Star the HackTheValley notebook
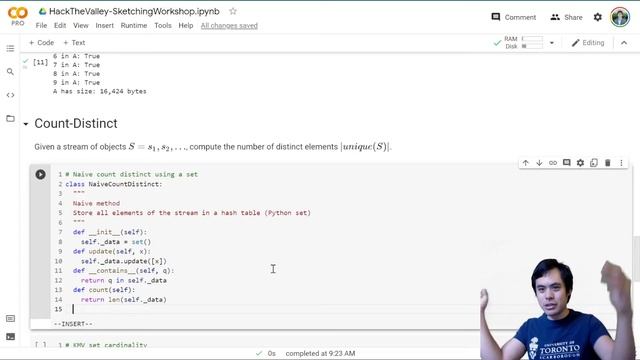 coord(233,11)
